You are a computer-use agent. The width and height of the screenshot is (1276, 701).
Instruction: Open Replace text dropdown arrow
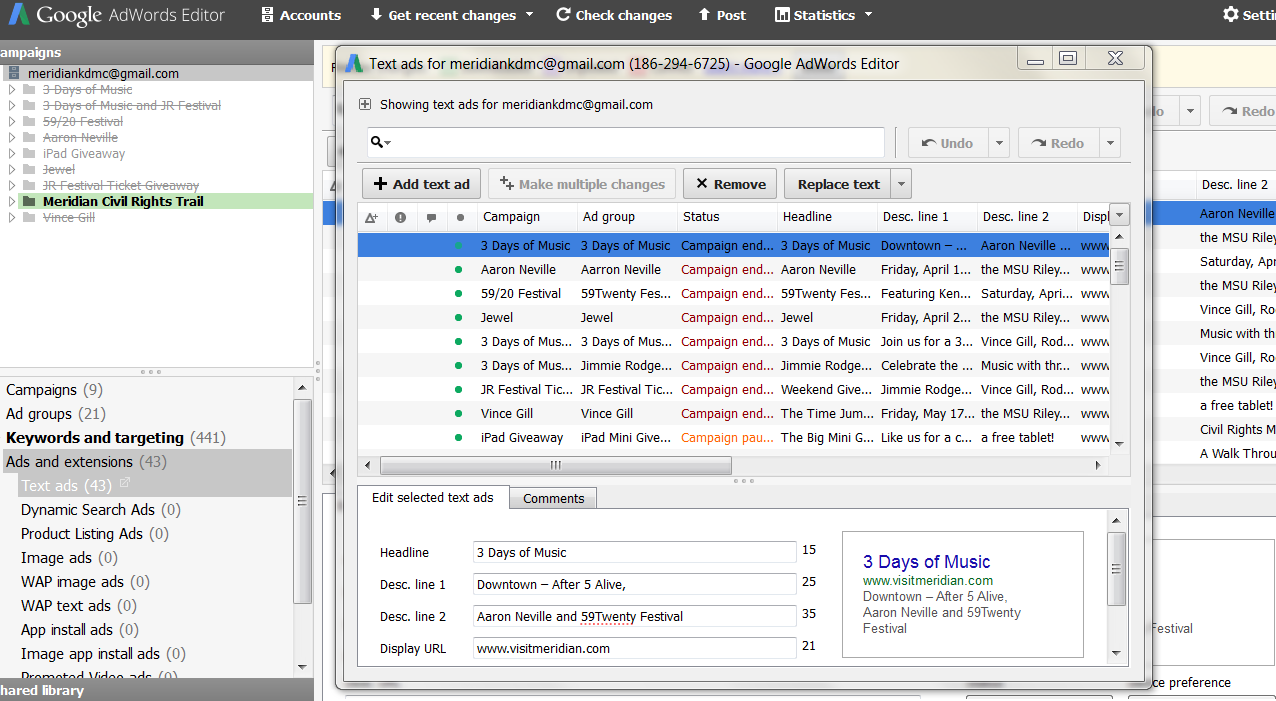(x=901, y=184)
